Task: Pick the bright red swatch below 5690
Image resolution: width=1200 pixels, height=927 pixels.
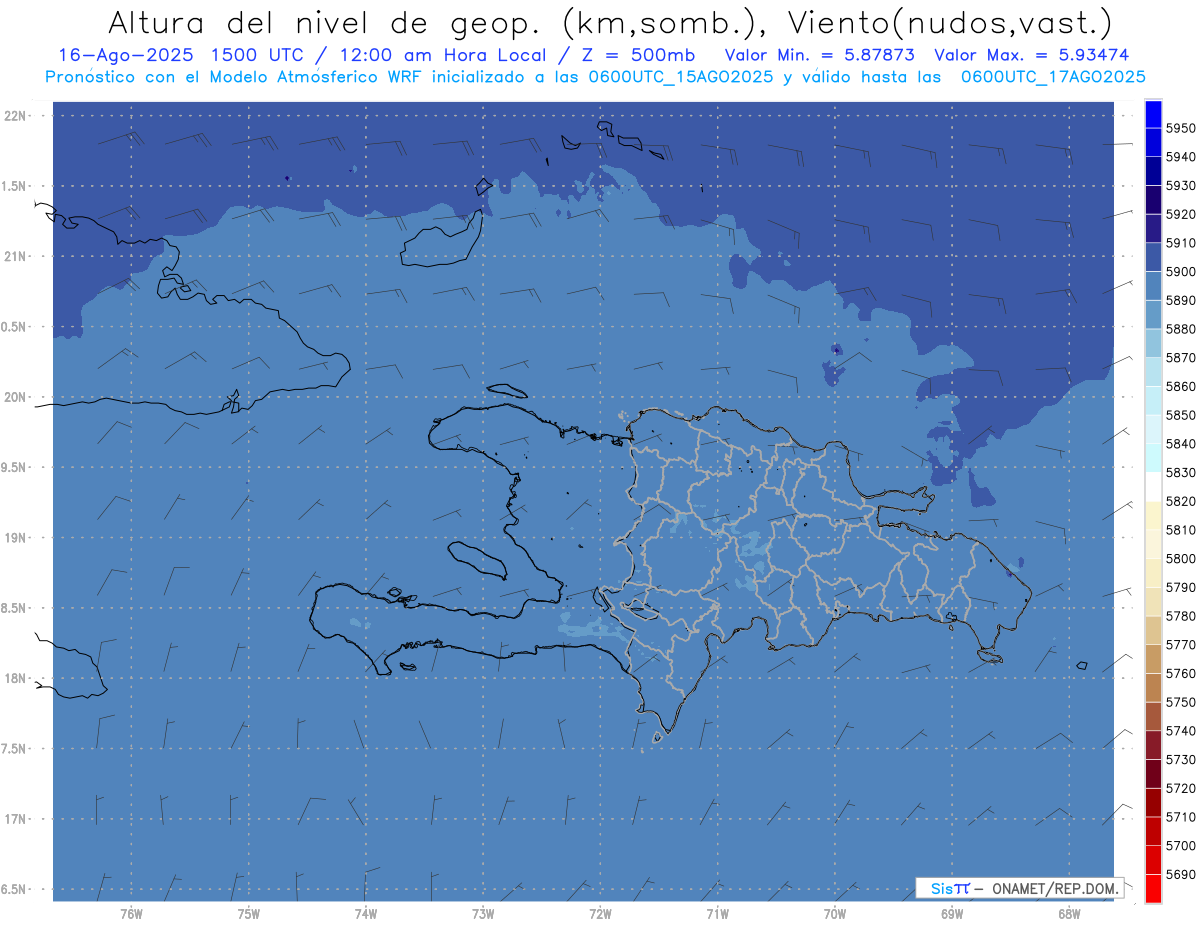Action: (x=1153, y=888)
